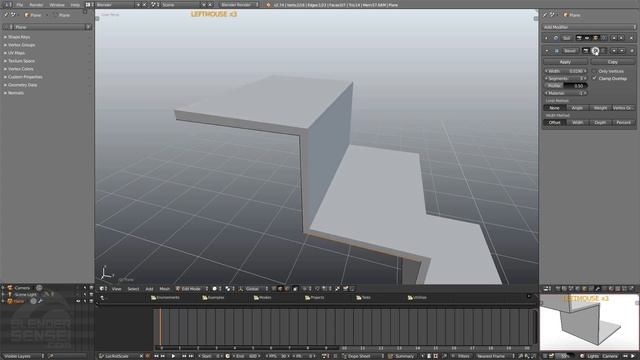Move Bevel modifier up in stack

point(613,51)
